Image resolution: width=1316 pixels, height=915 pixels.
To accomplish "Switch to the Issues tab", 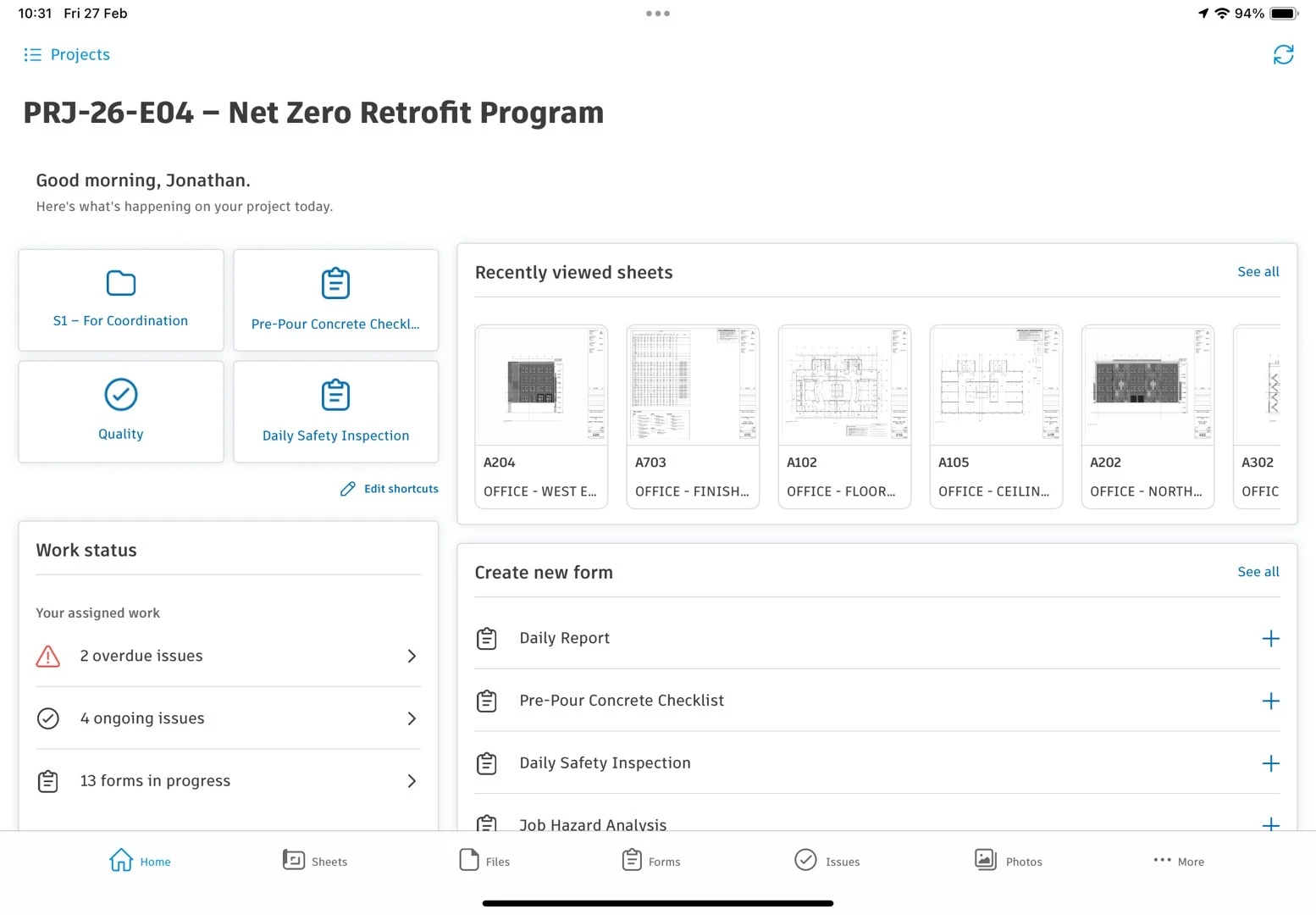I will (827, 861).
